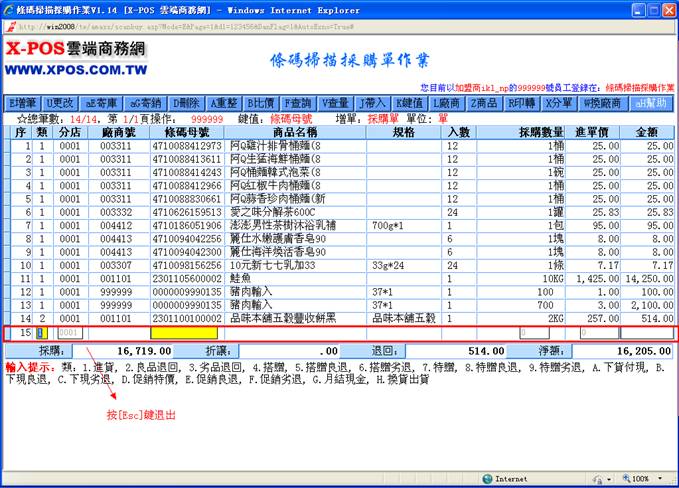Click the Internet zone status icon
The image size is (679, 488).
tap(510, 479)
